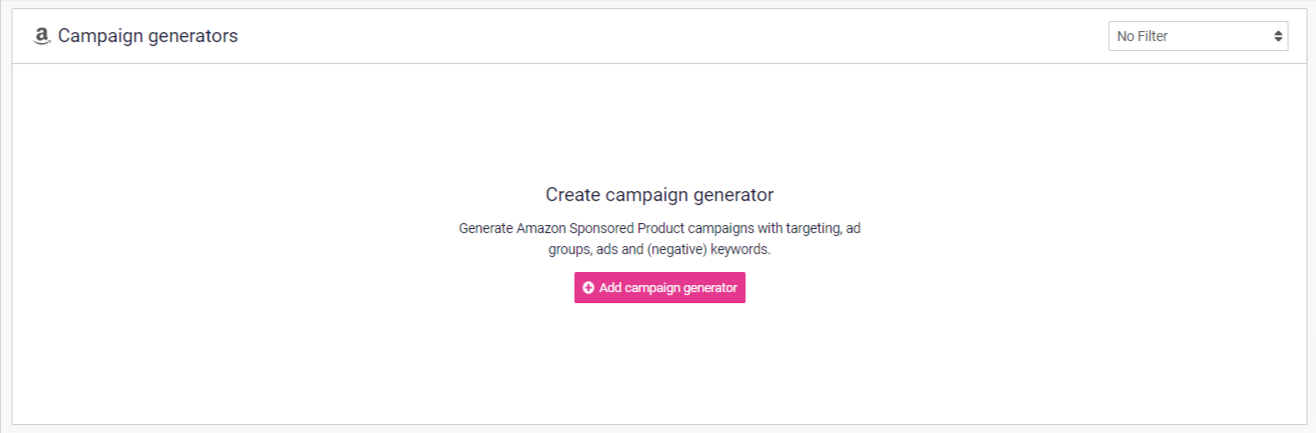
Task: Click the word "Campaign" in the panel title
Action: (x=102, y=36)
